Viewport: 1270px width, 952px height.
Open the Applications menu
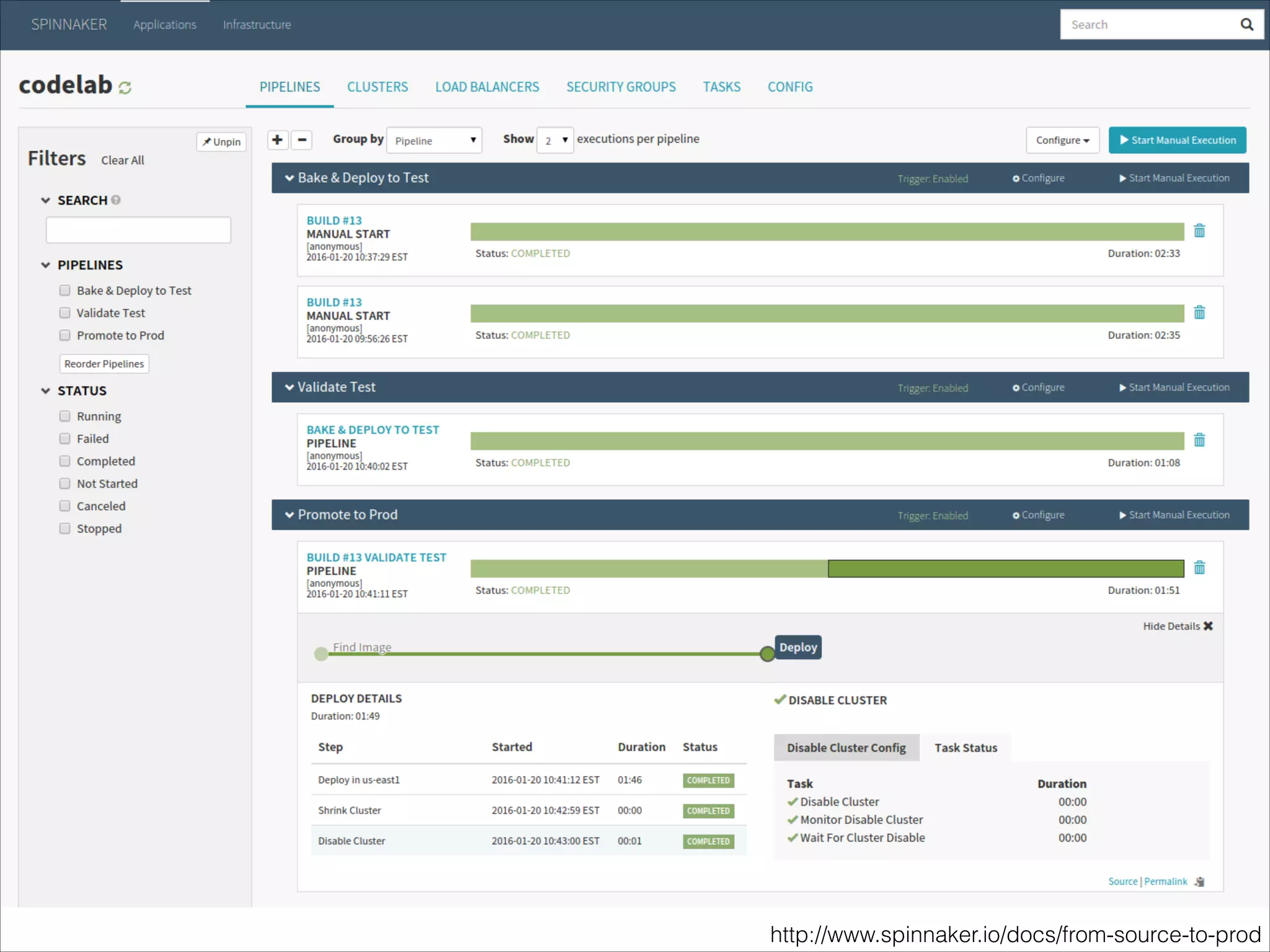coord(164,25)
